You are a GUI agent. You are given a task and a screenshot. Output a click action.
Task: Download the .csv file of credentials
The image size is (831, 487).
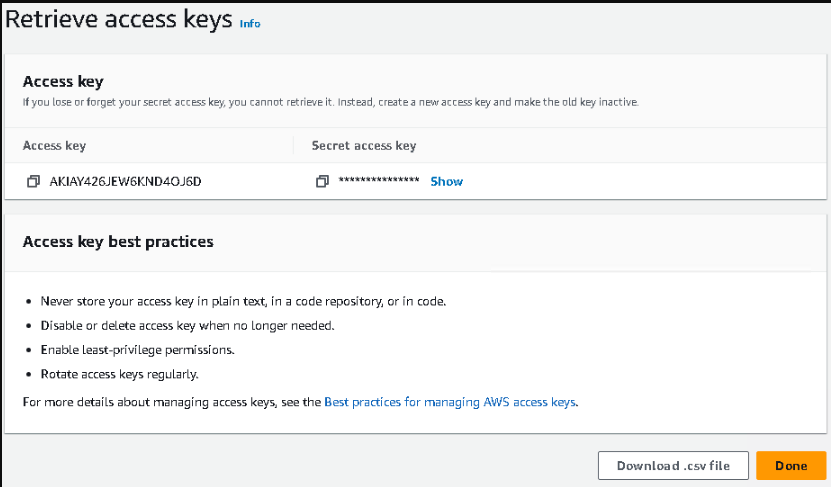pyautogui.click(x=673, y=466)
